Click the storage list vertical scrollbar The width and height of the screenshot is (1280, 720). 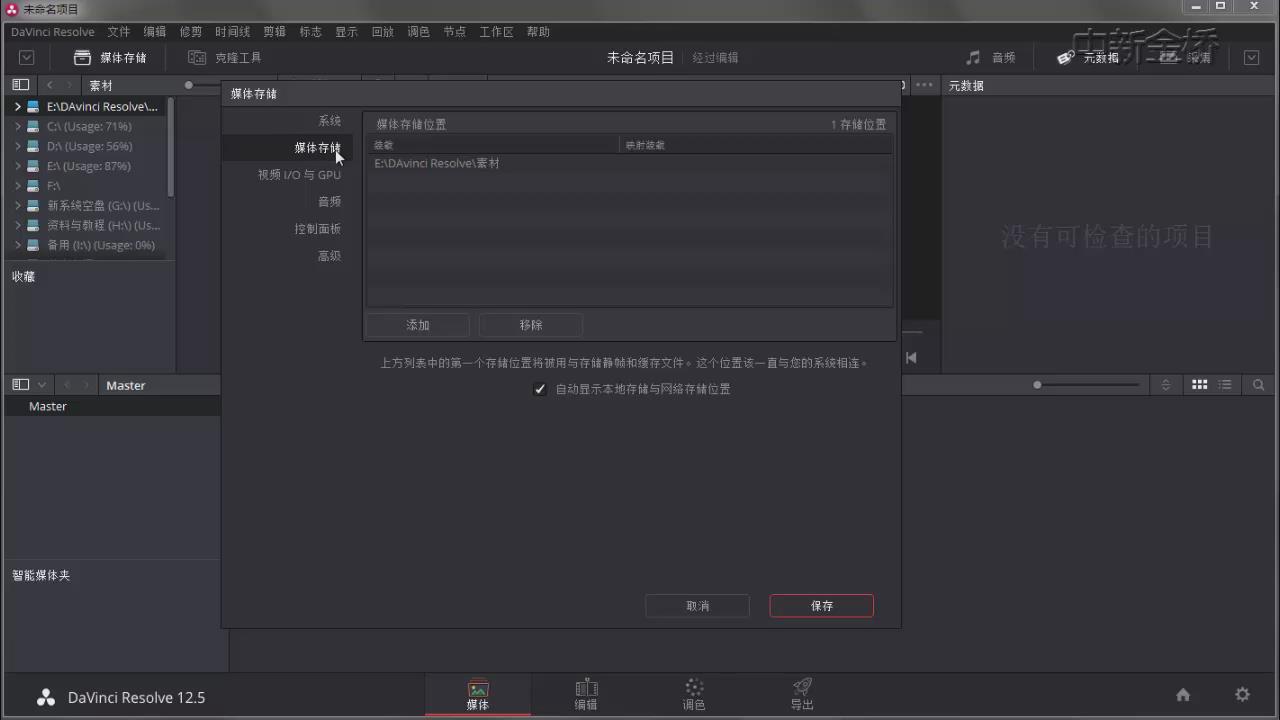coord(172,147)
